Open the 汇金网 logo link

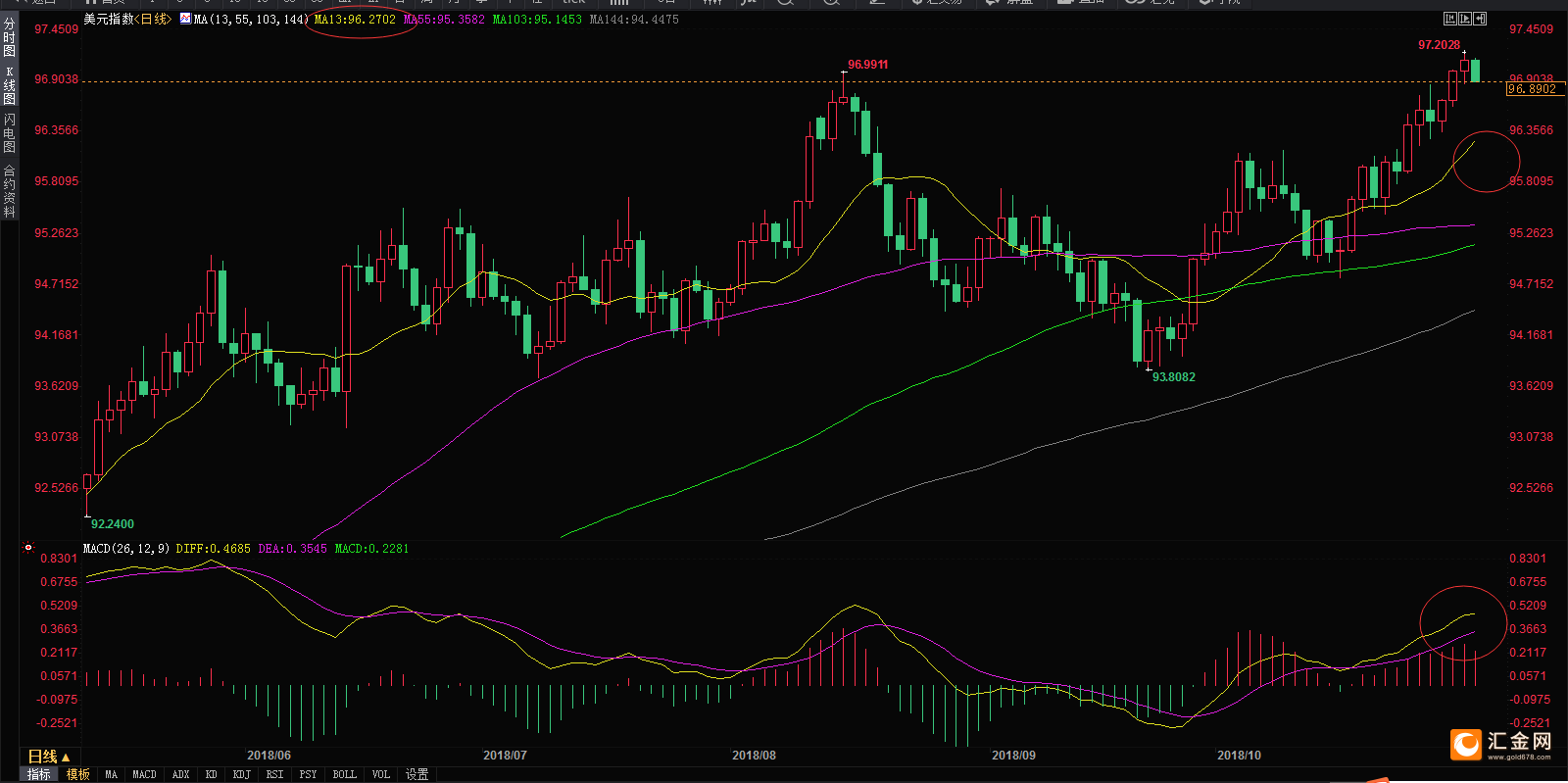(1501, 745)
